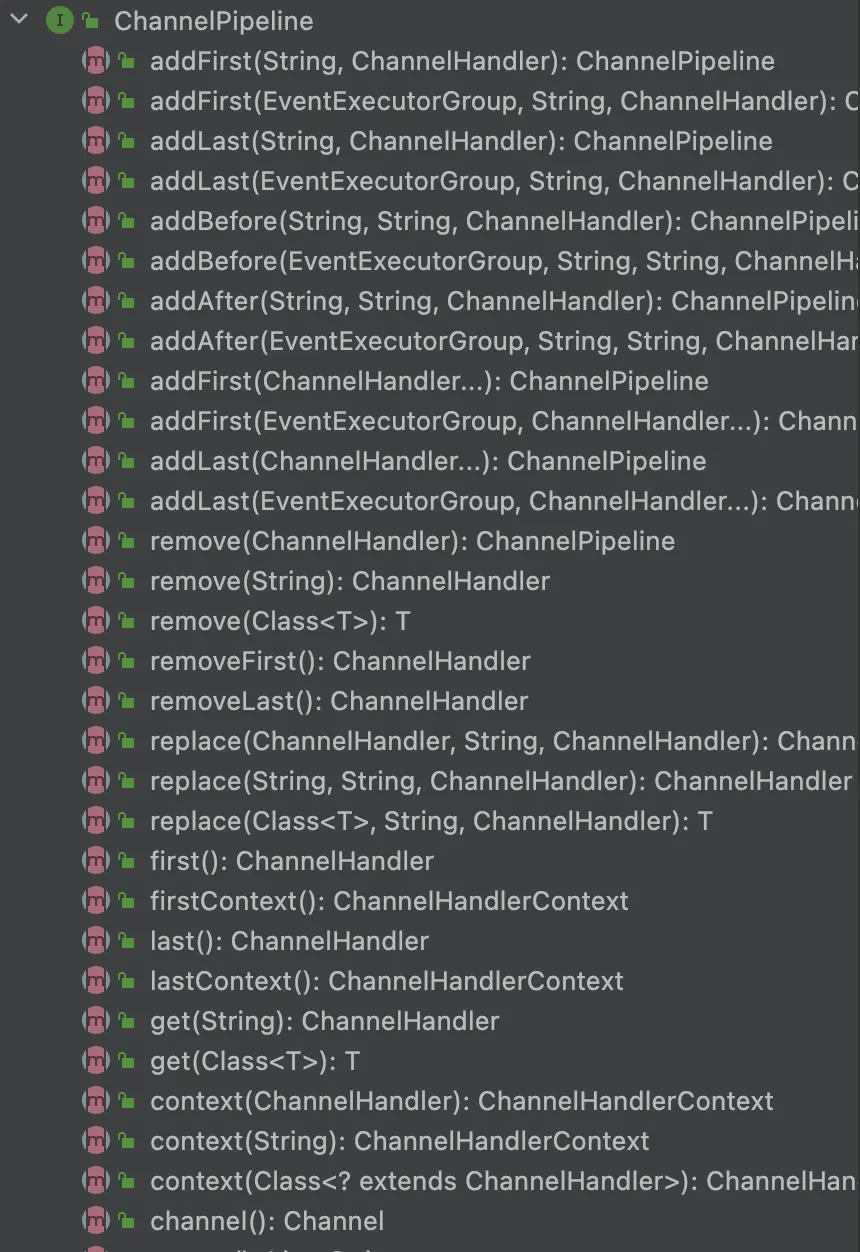Click the public visibility icon beside removeLast()
This screenshot has height=1252, width=860.
(x=126, y=700)
